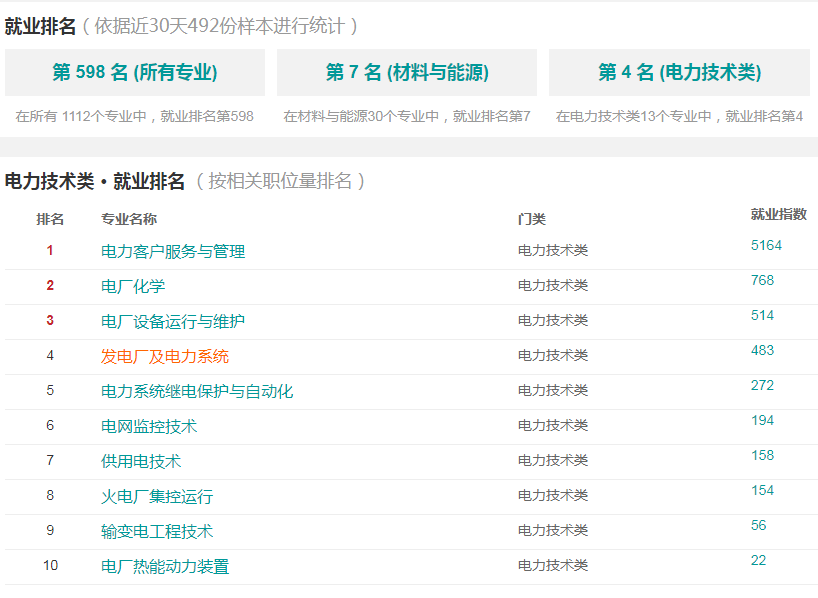Select the 第 598 名 (所有专业) ranking box
This screenshot has height=598, width=818.
pos(135,72)
